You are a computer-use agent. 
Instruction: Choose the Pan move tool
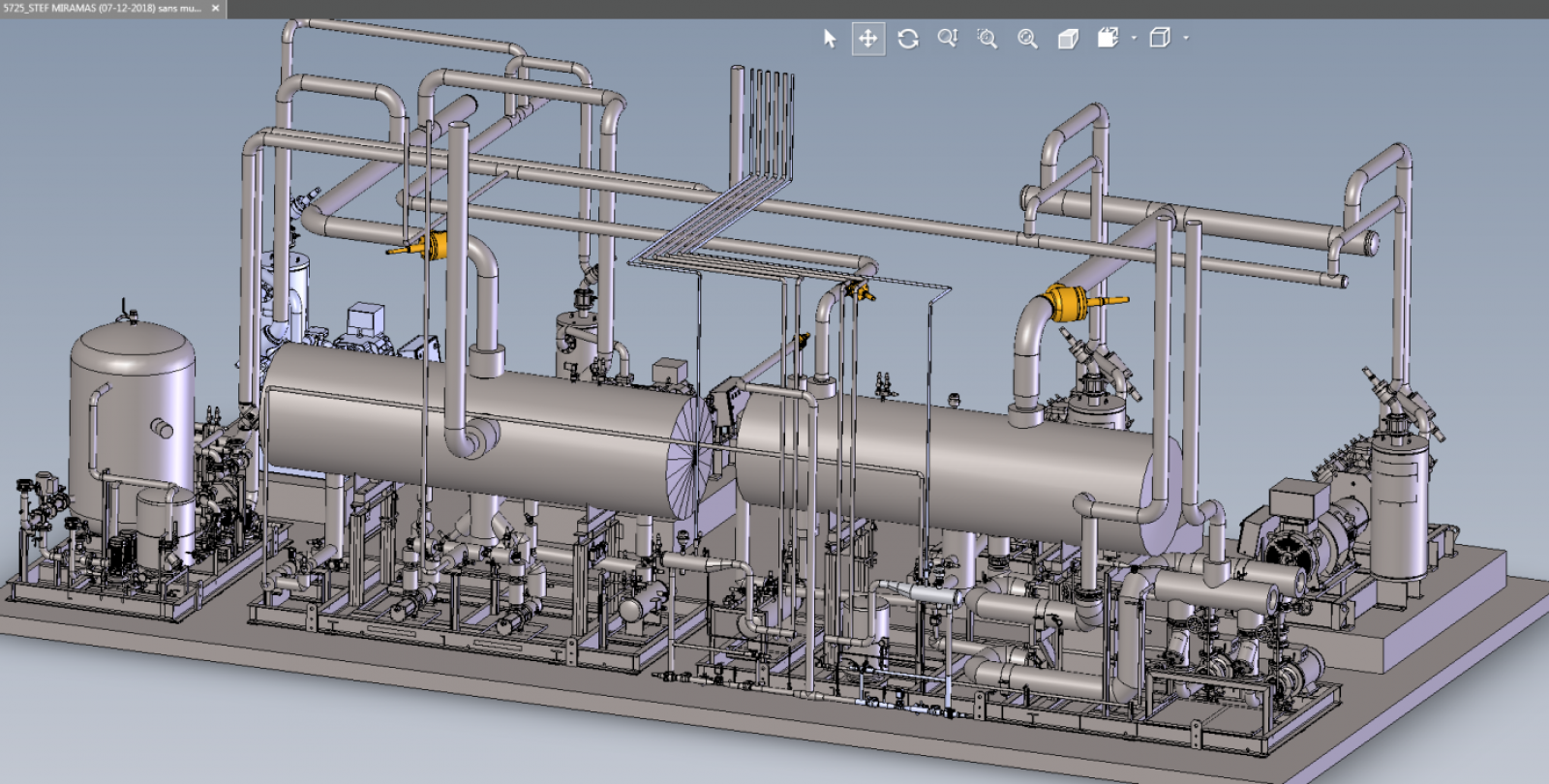(x=867, y=39)
